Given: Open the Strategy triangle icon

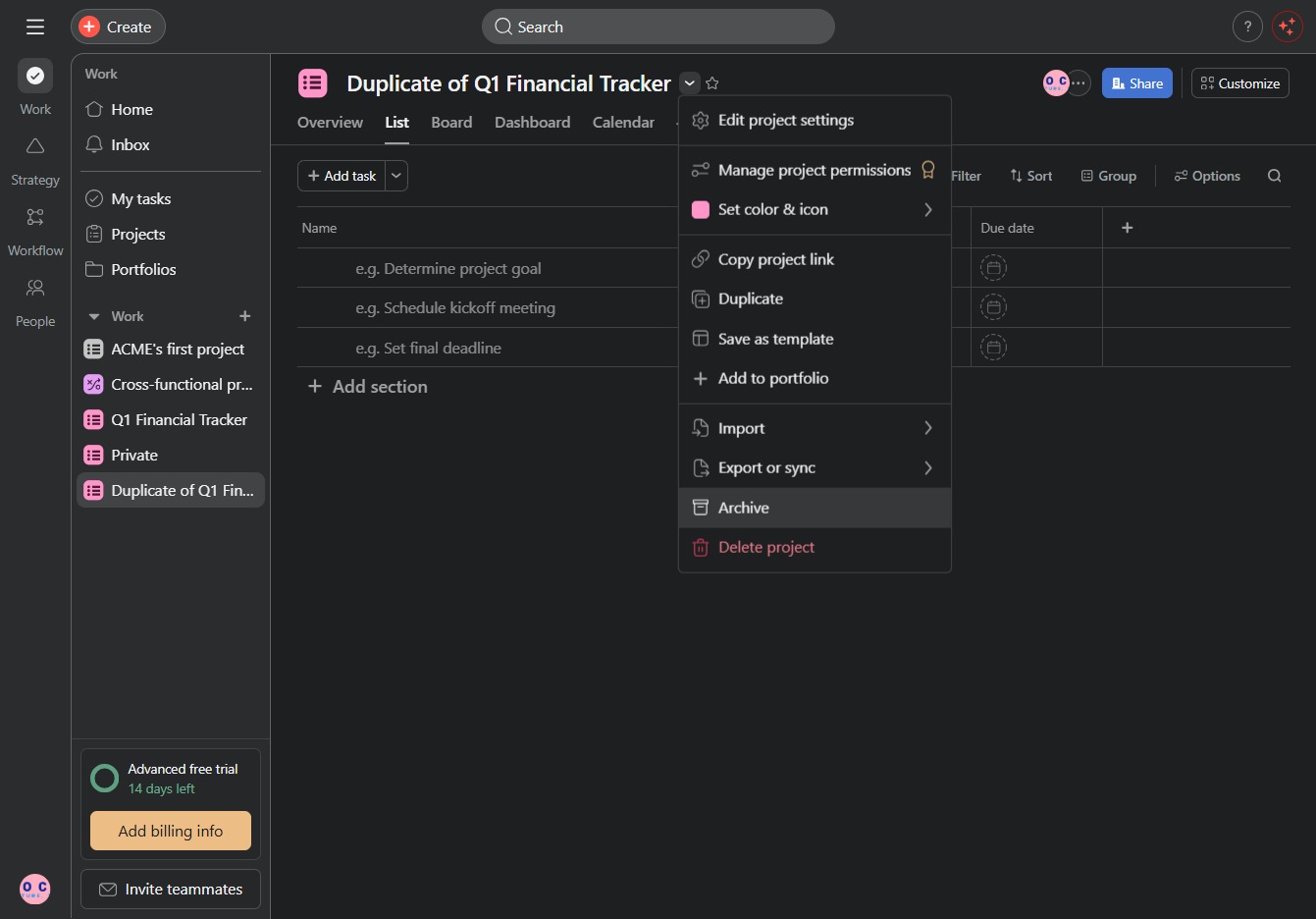Looking at the screenshot, I should point(35,146).
